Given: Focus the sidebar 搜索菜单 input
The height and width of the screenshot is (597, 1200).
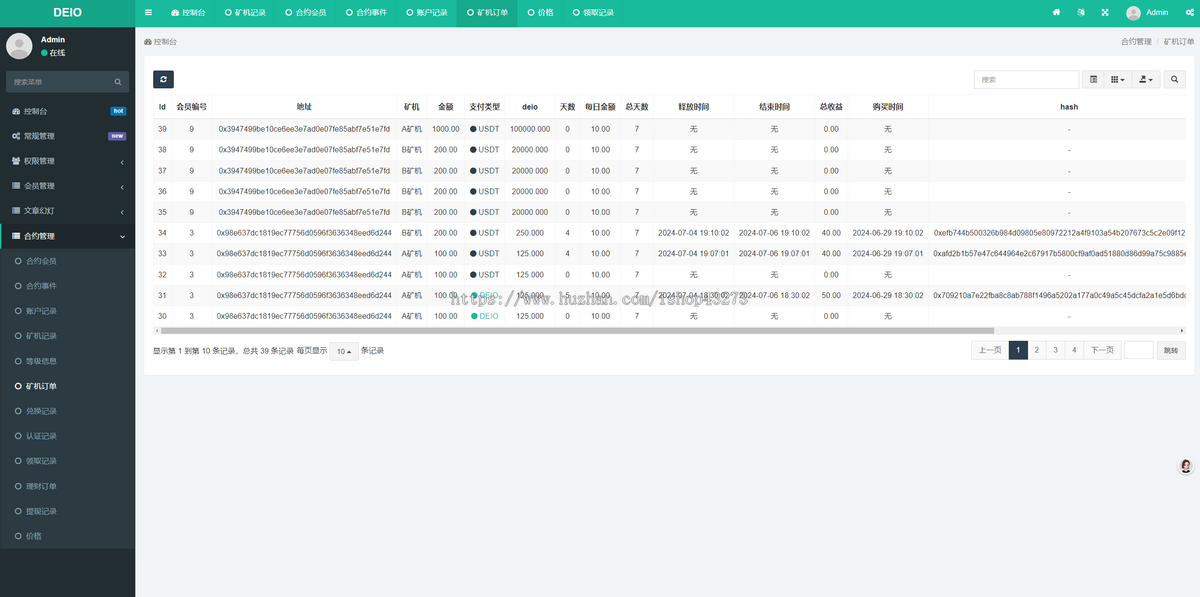Looking at the screenshot, I should [58, 82].
